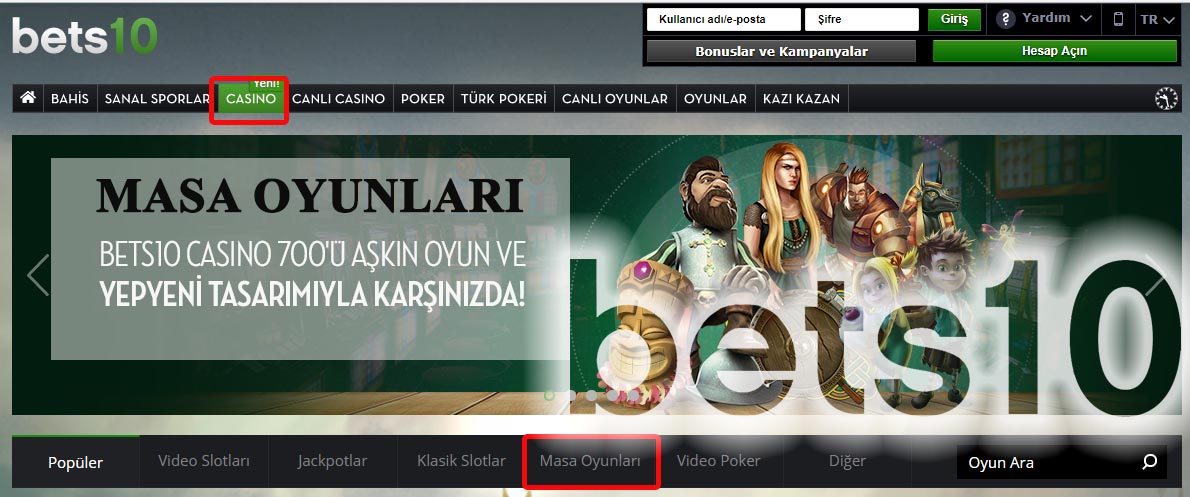Click the MASA OYUNLARI banner heading

click(x=310, y=196)
